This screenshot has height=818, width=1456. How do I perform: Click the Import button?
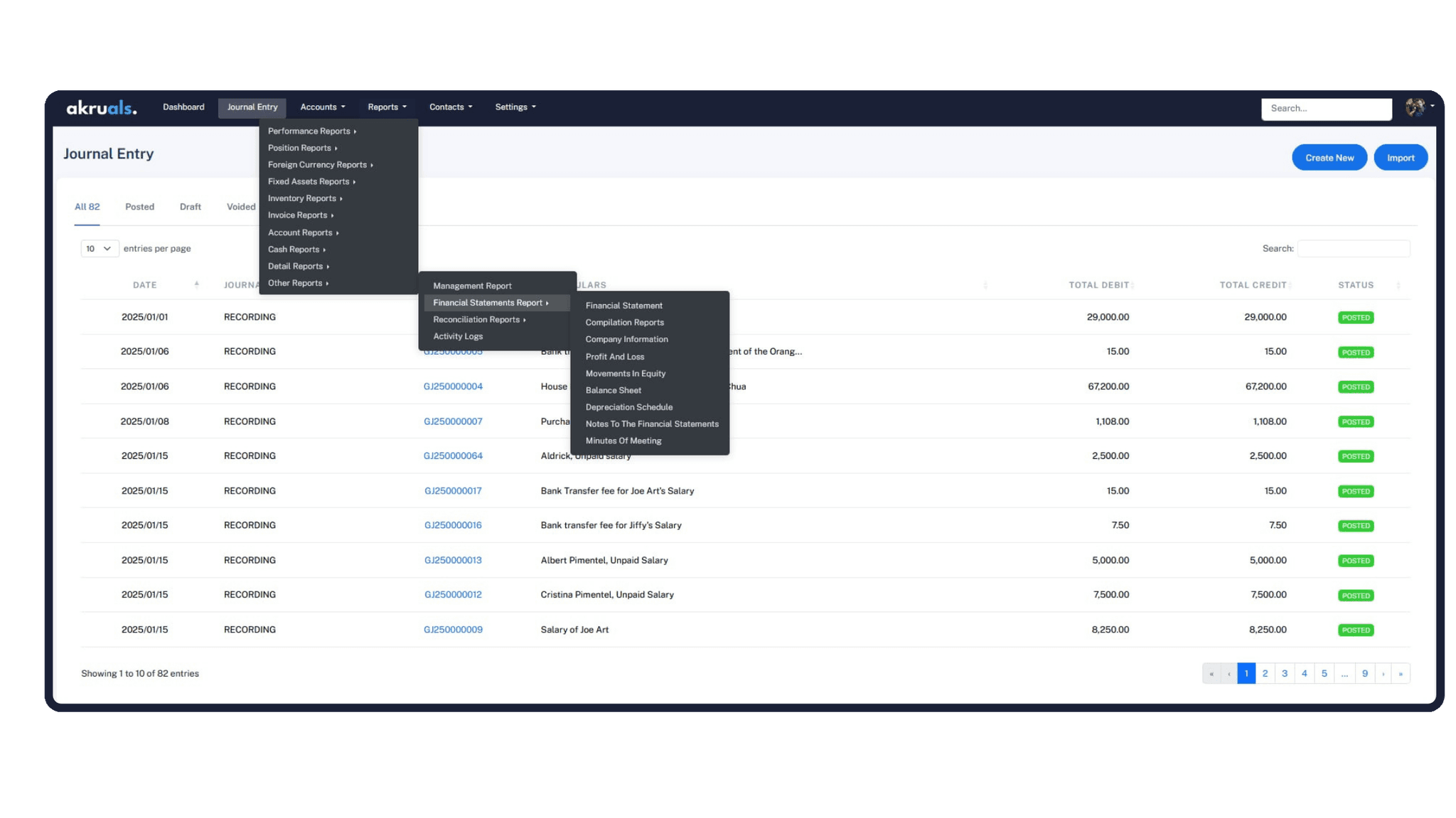coord(1400,158)
